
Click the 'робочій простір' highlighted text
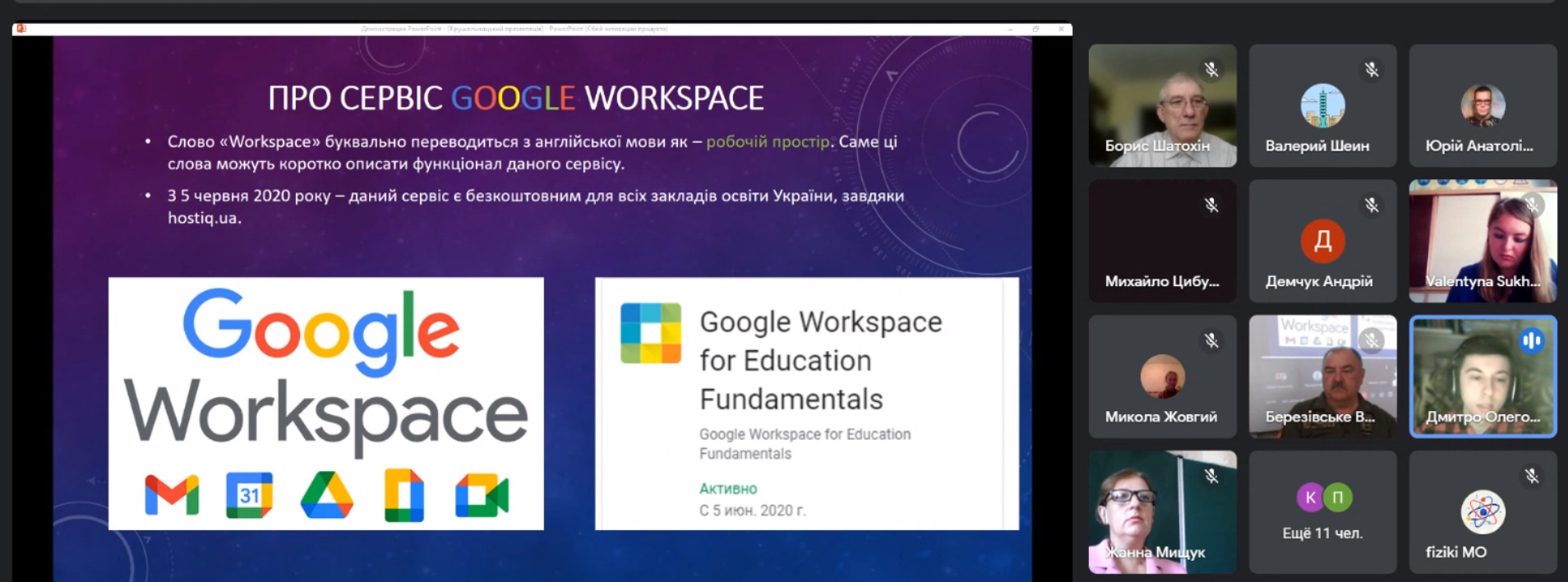point(768,141)
